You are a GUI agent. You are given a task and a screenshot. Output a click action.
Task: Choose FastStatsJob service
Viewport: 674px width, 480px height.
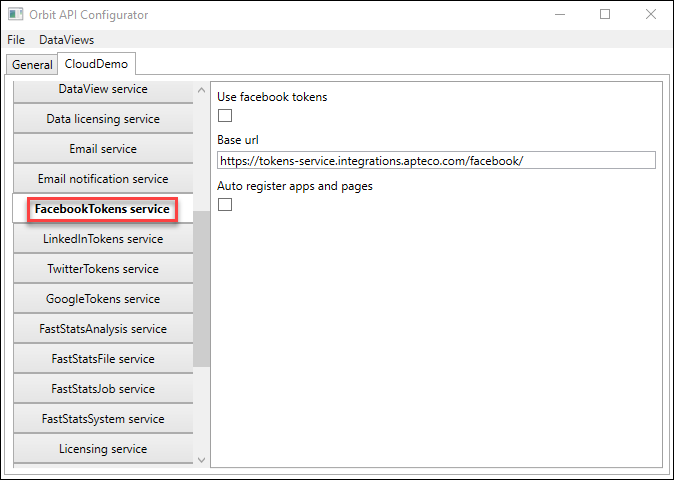[103, 389]
